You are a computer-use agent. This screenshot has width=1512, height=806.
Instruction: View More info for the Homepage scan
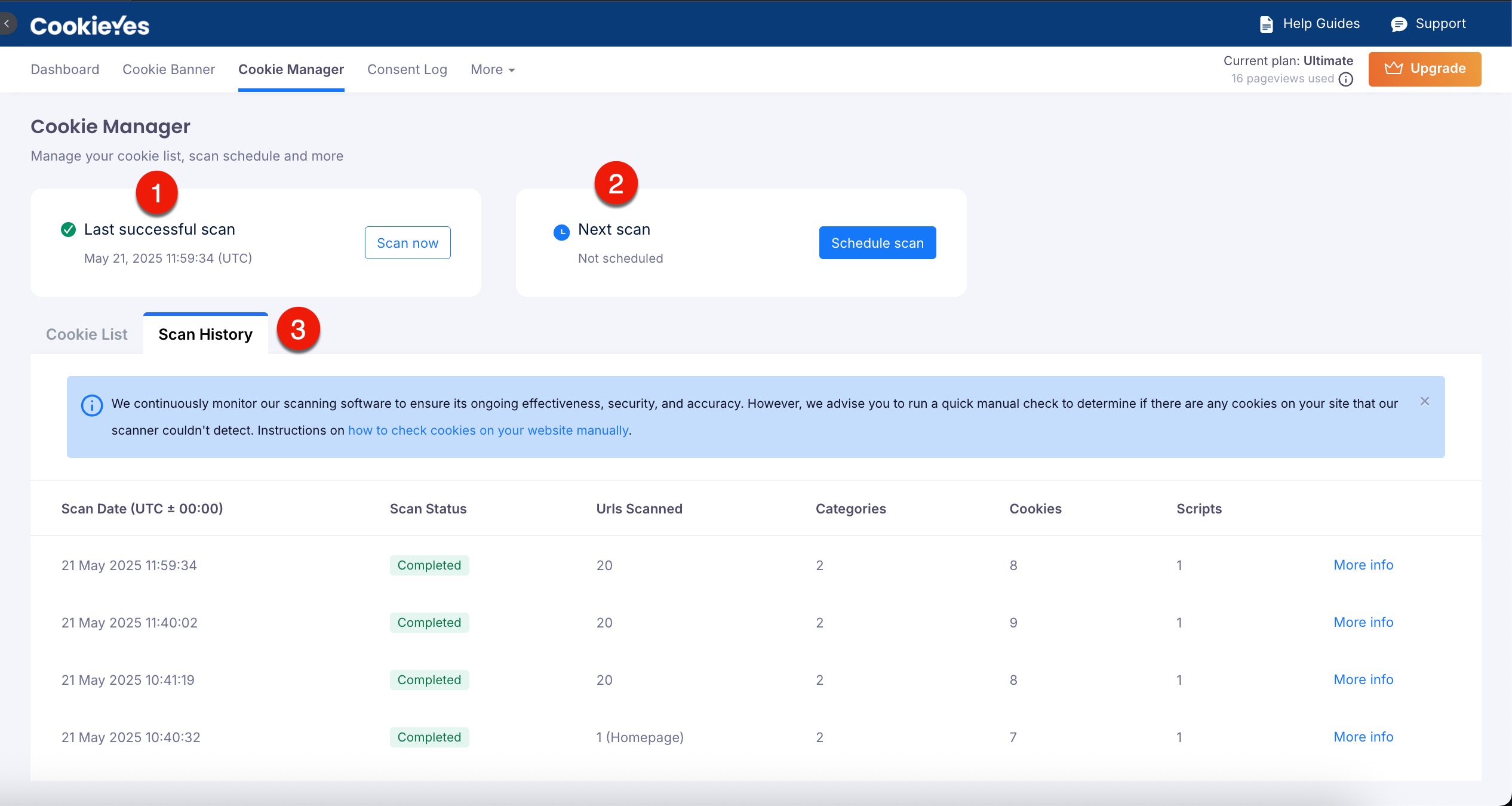click(x=1363, y=737)
